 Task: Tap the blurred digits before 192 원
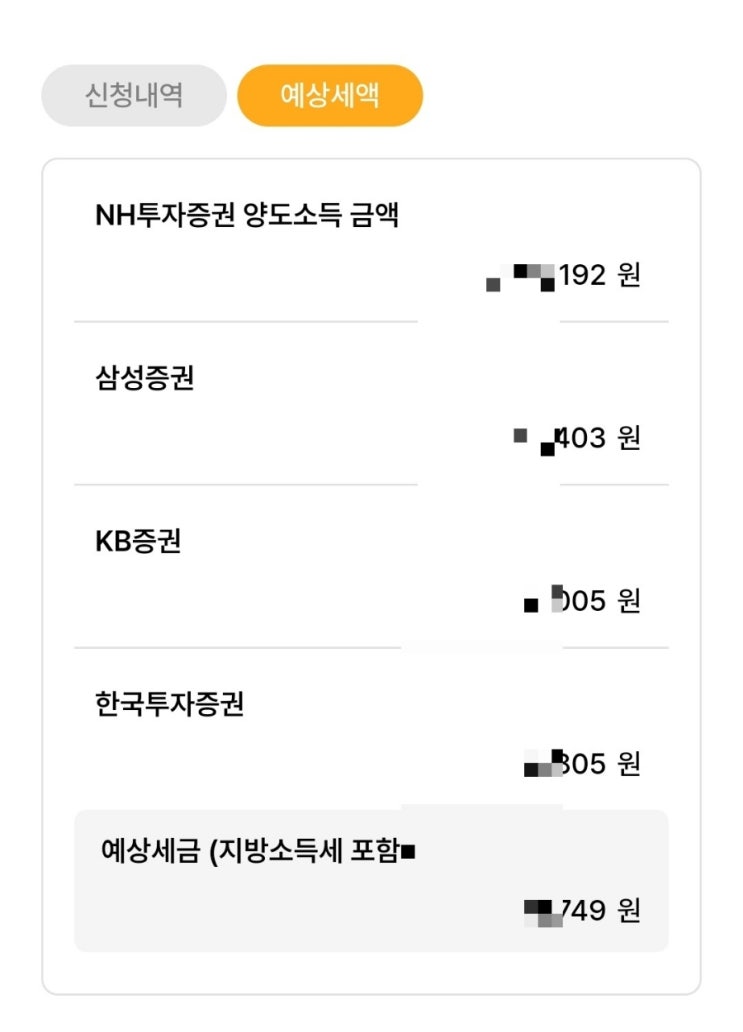(521, 277)
